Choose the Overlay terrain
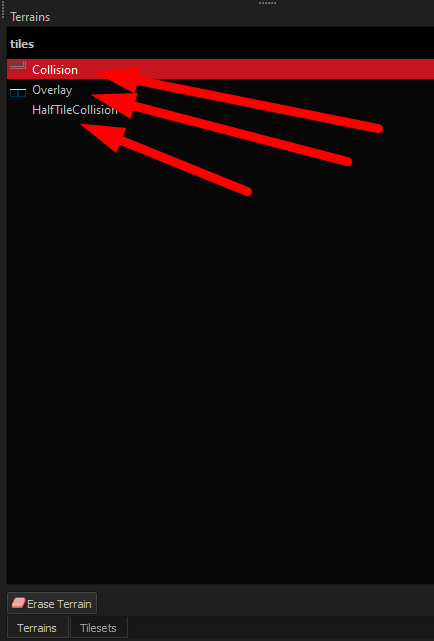The height and width of the screenshot is (641, 434). pyautogui.click(x=220, y=90)
